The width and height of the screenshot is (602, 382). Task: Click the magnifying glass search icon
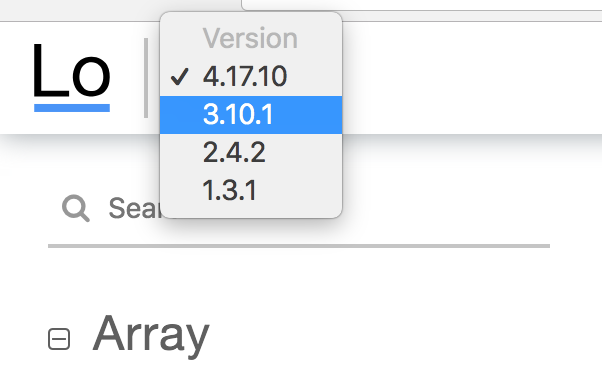(x=76, y=208)
